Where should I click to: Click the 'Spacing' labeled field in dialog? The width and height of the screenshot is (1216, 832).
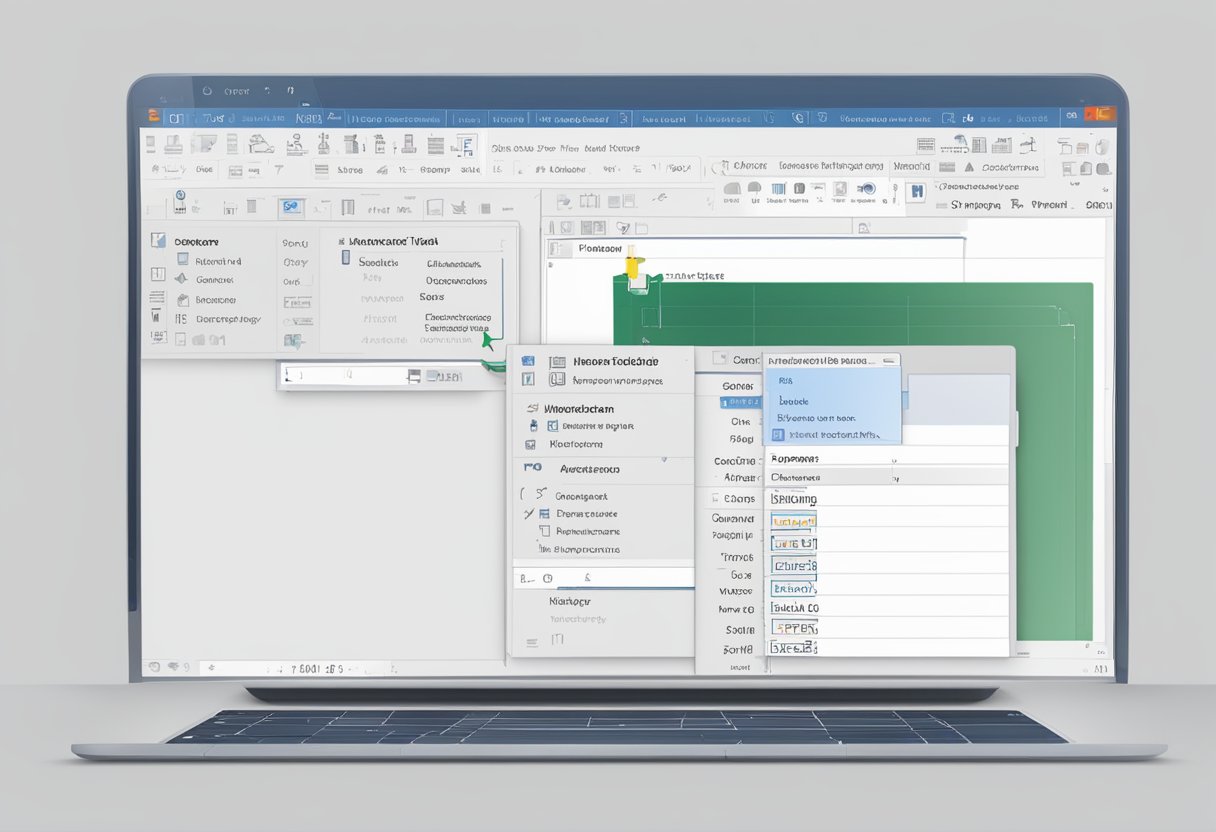(x=793, y=499)
